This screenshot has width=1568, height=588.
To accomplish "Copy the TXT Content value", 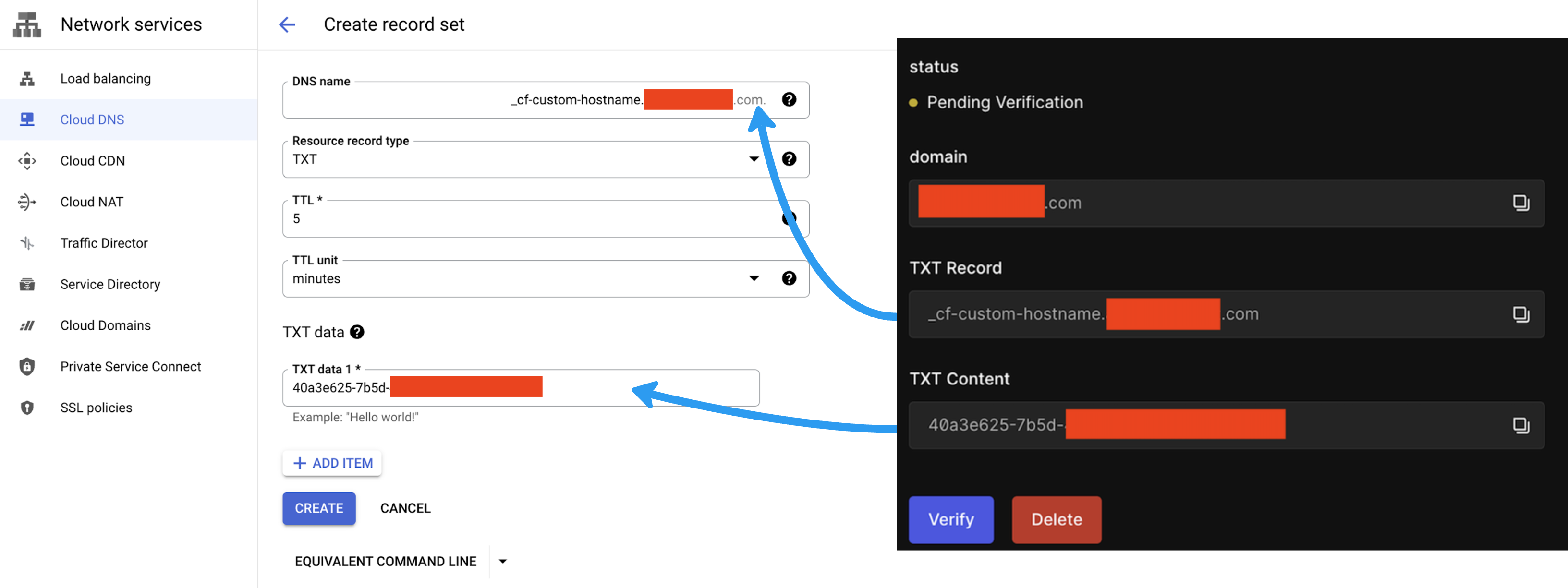I will click(x=1520, y=425).
